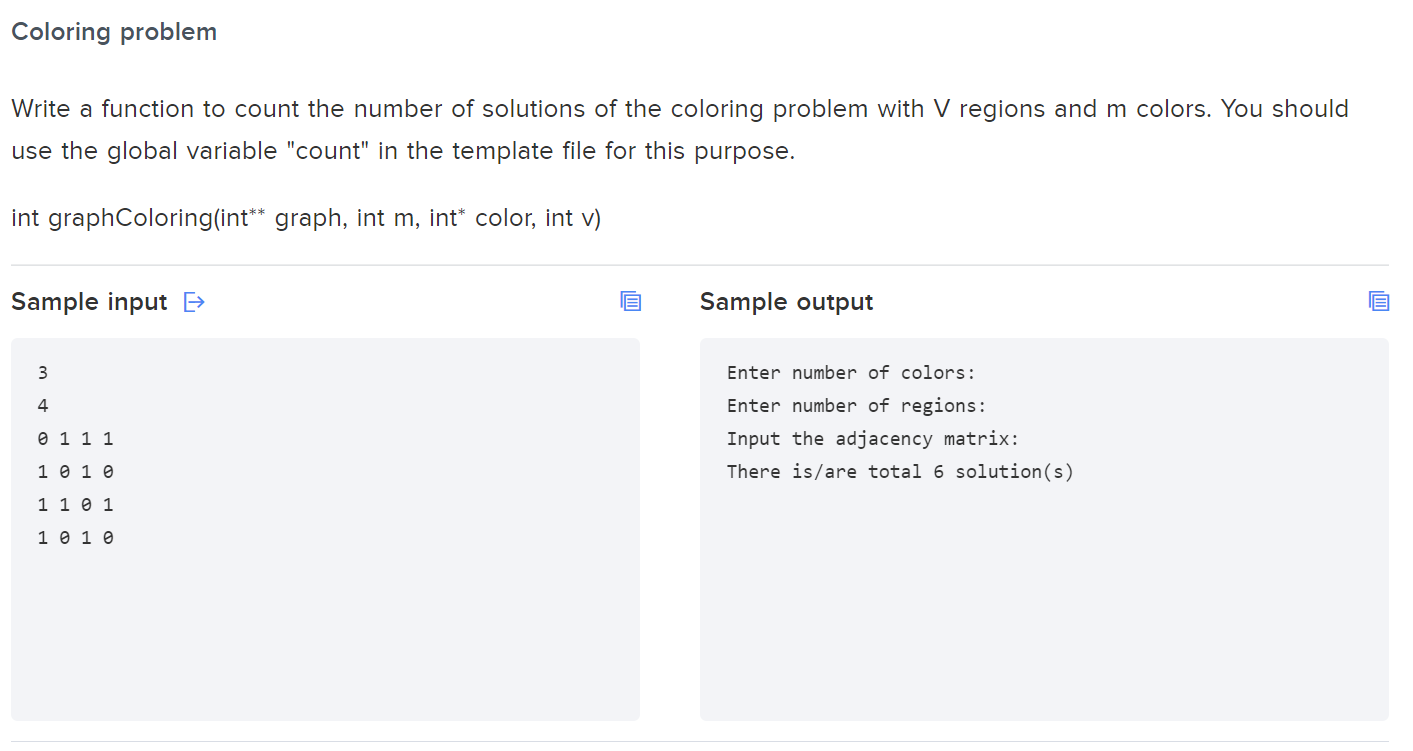Click the "Sample output" heading label

(786, 302)
